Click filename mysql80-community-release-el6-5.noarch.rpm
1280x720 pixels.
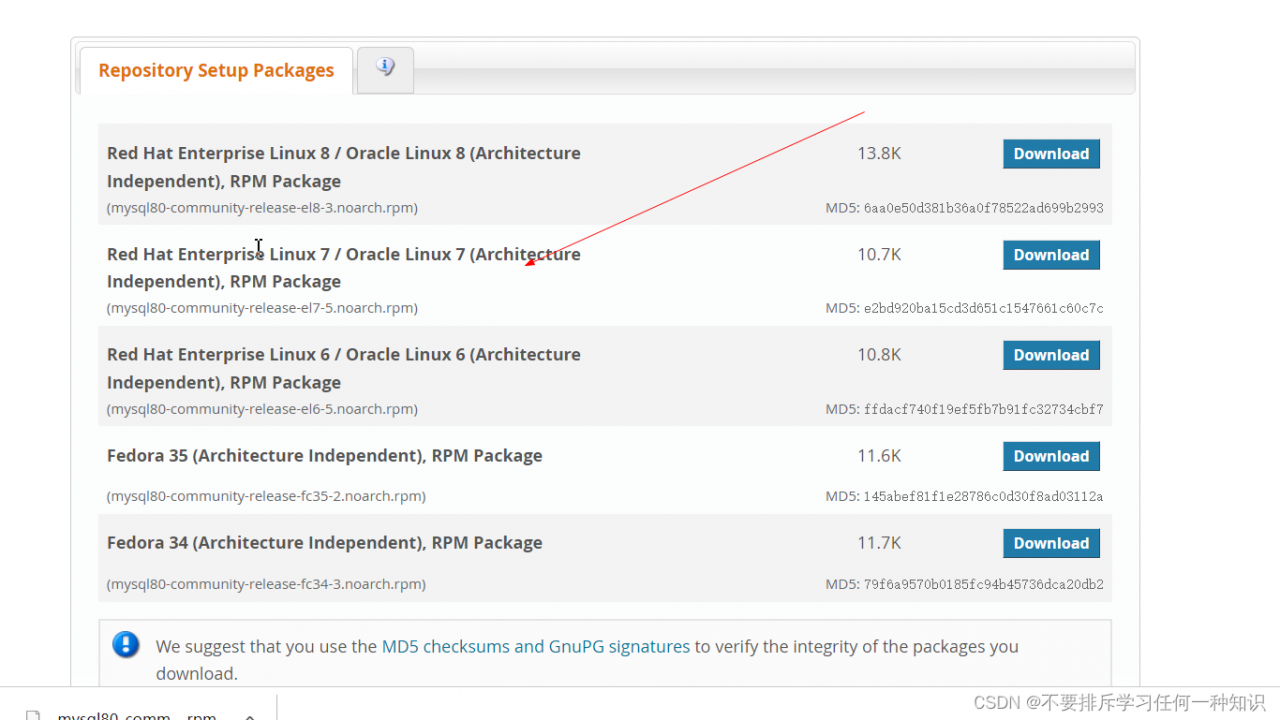(x=262, y=409)
